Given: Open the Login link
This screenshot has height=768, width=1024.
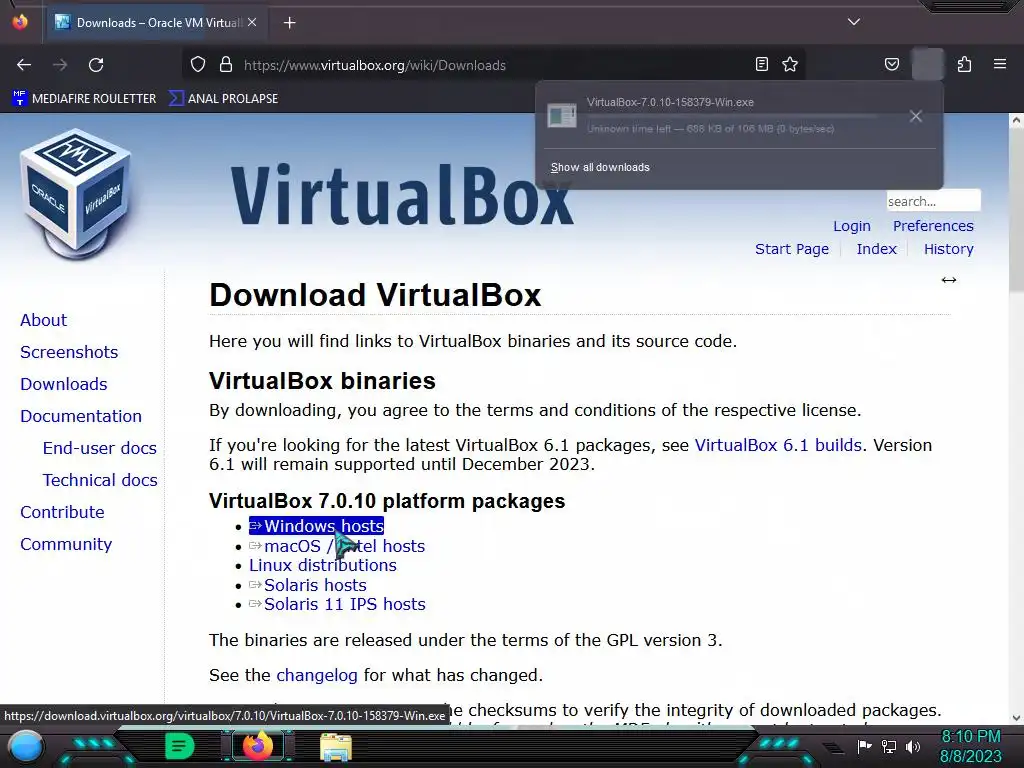Looking at the screenshot, I should 852,226.
